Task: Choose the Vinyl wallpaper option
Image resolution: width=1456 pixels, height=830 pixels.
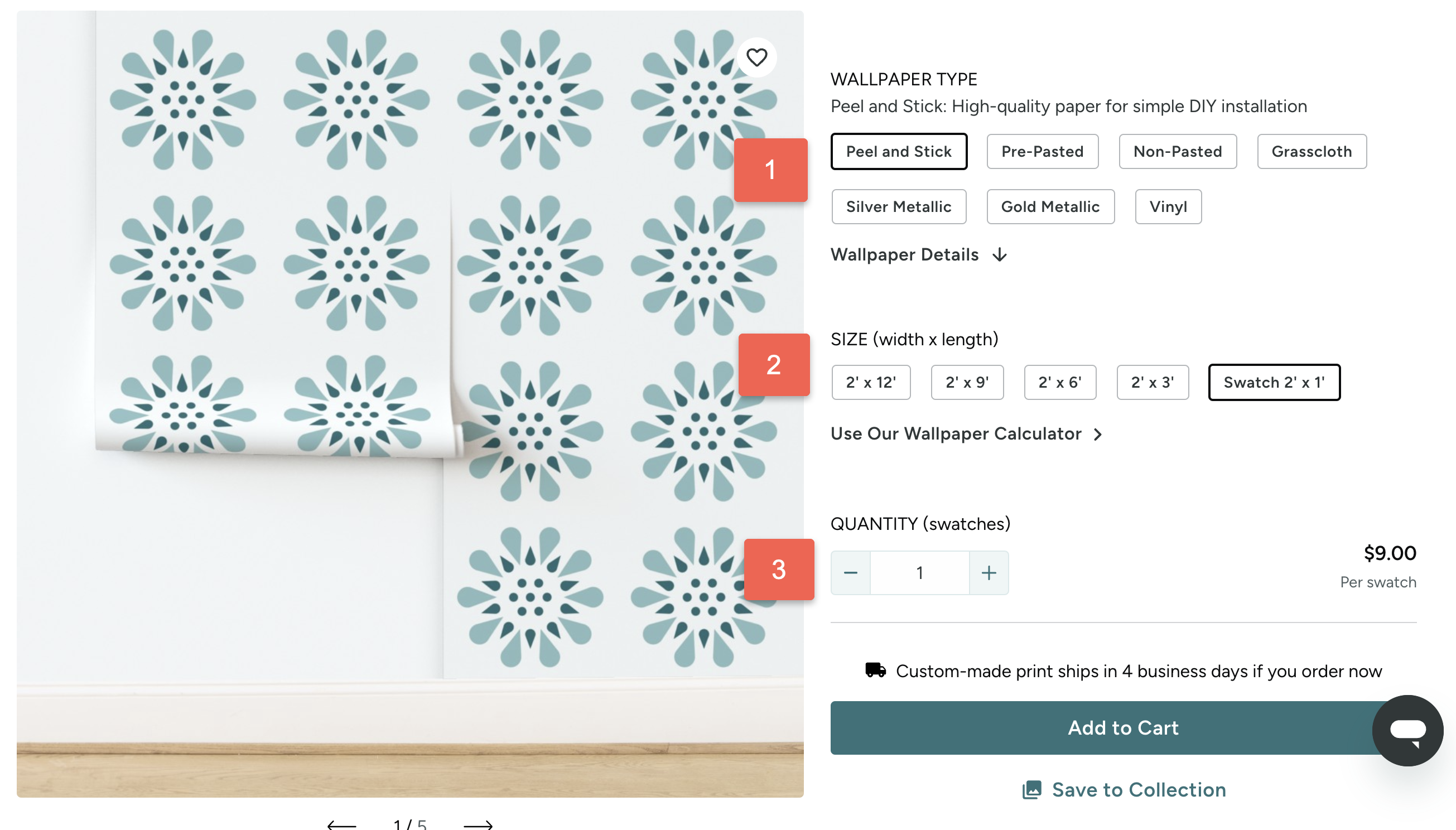Action: (x=1168, y=207)
